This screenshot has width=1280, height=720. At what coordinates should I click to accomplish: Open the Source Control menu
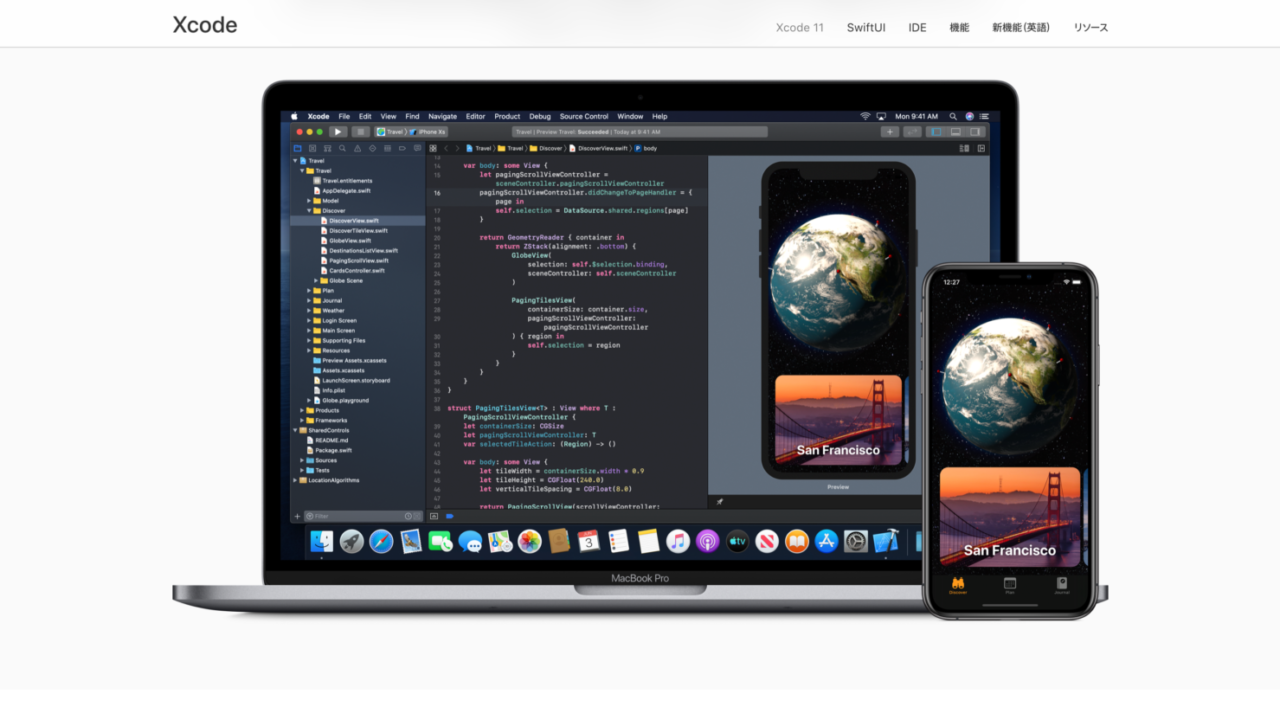(x=584, y=116)
